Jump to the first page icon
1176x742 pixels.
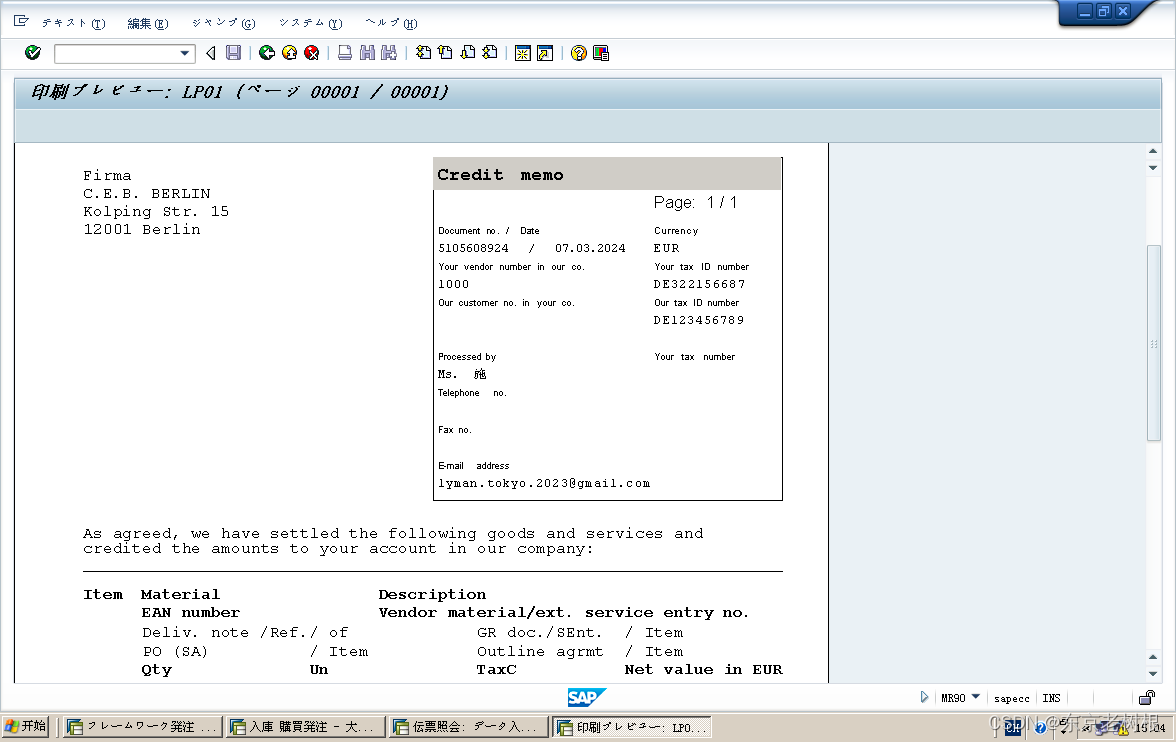tap(421, 53)
